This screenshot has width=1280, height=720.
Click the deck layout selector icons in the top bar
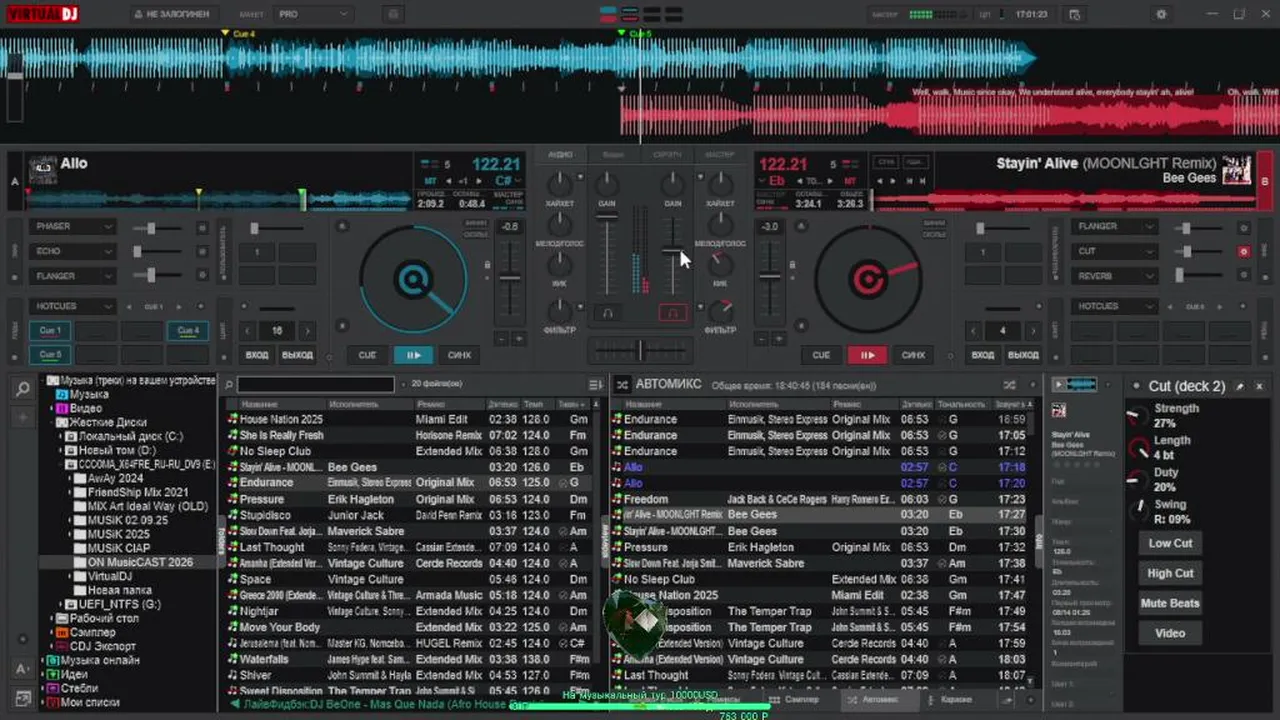pyautogui.click(x=643, y=14)
